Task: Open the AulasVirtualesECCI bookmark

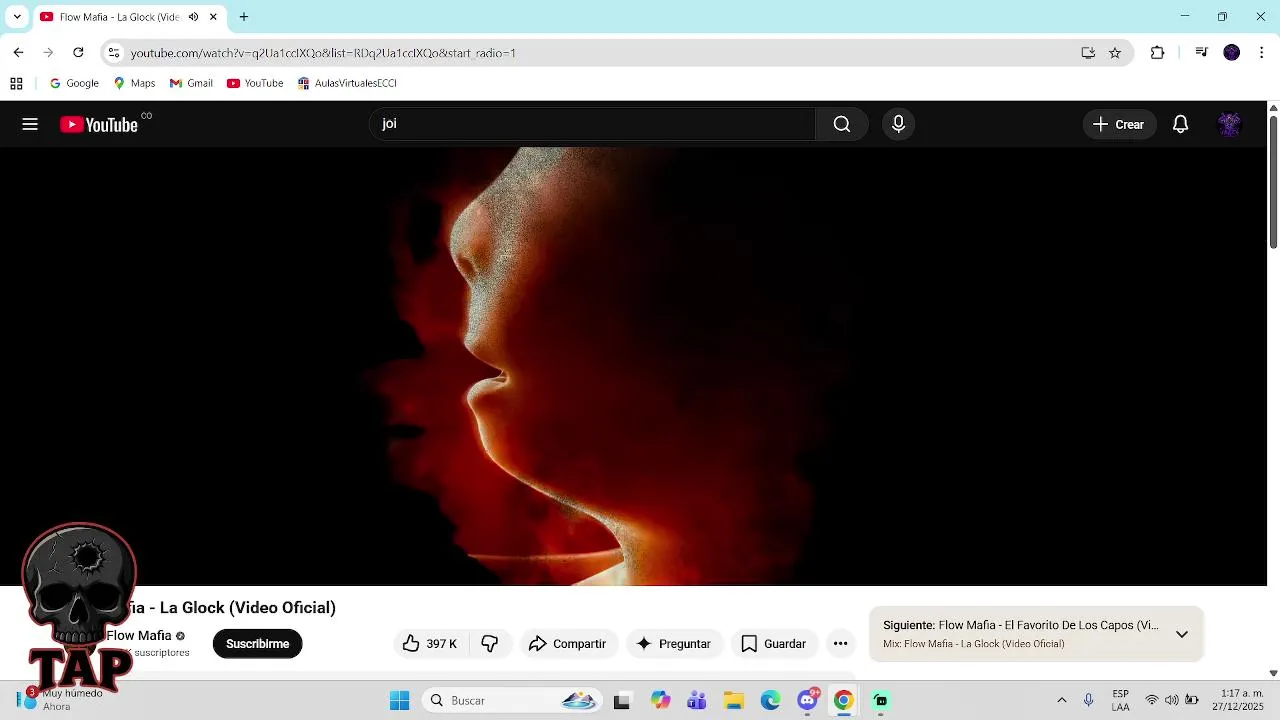Action: click(347, 84)
